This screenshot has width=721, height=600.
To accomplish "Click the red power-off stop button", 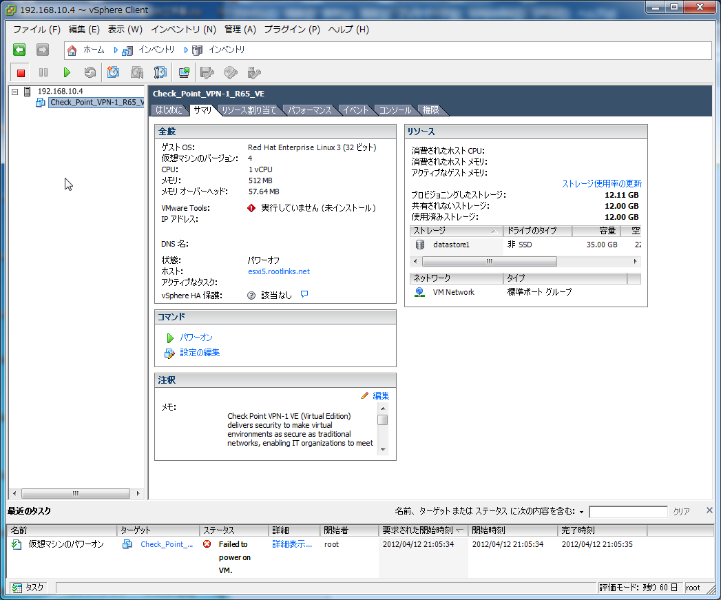I will pyautogui.click(x=21, y=73).
